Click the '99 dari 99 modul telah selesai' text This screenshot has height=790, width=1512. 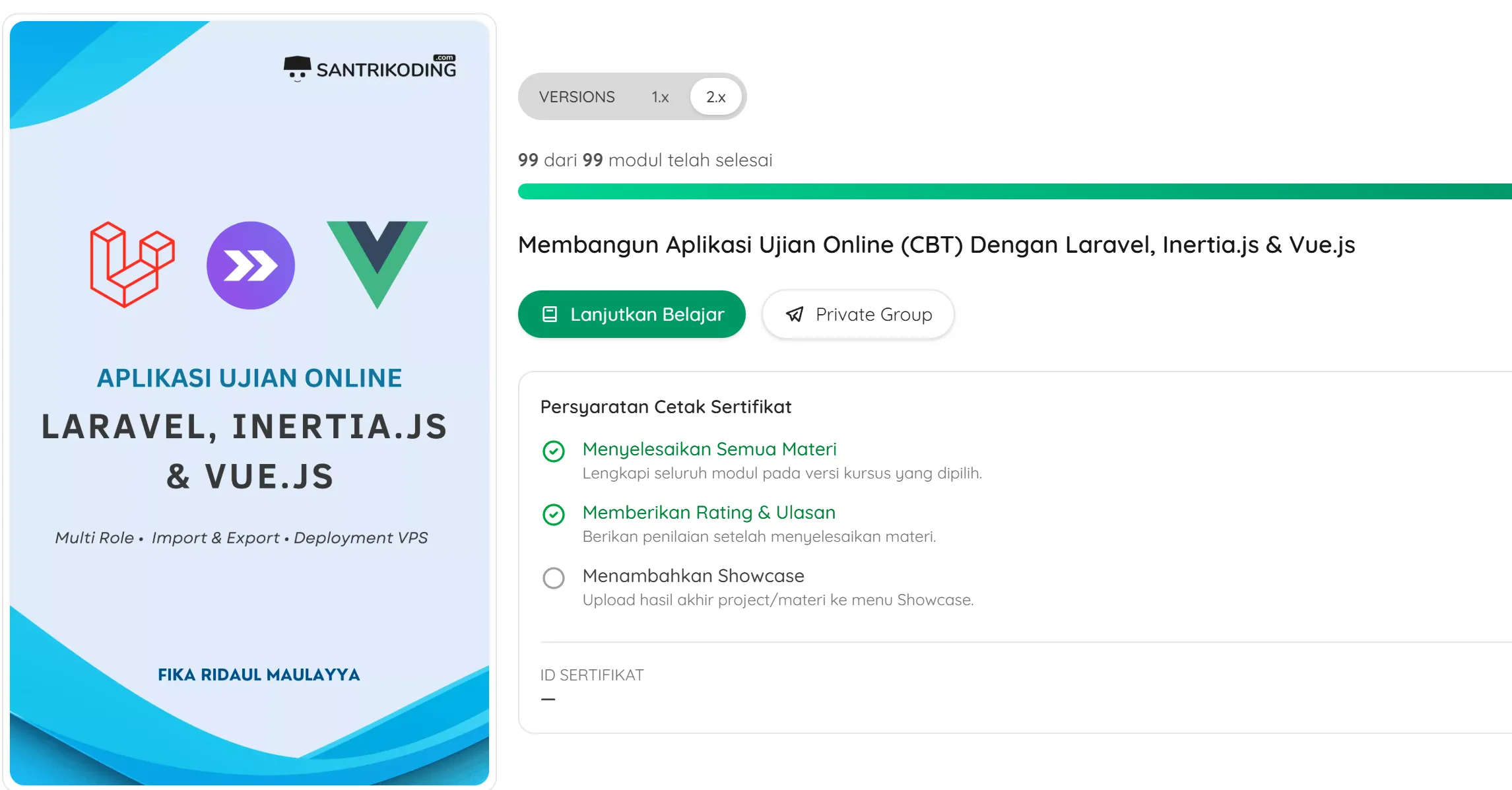tap(645, 160)
